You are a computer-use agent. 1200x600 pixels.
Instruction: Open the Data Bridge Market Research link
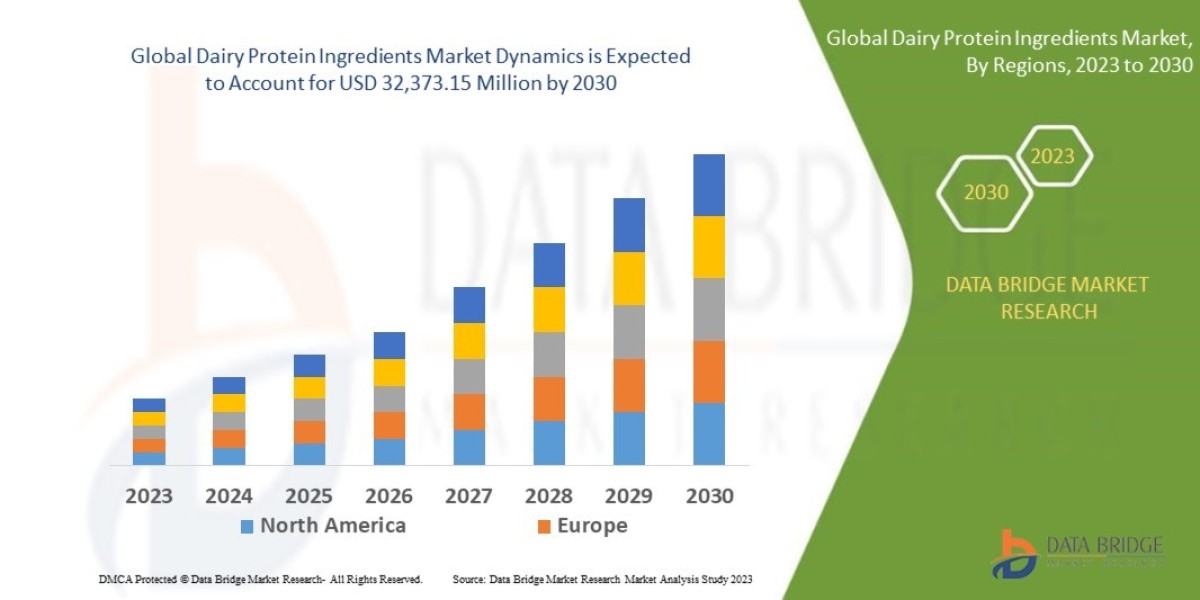click(1047, 297)
